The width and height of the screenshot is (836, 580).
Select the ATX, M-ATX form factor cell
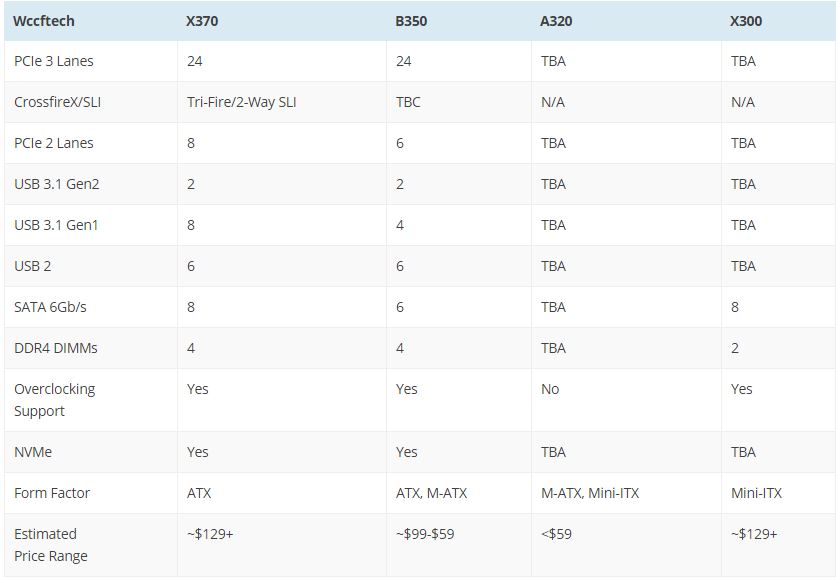(x=432, y=493)
